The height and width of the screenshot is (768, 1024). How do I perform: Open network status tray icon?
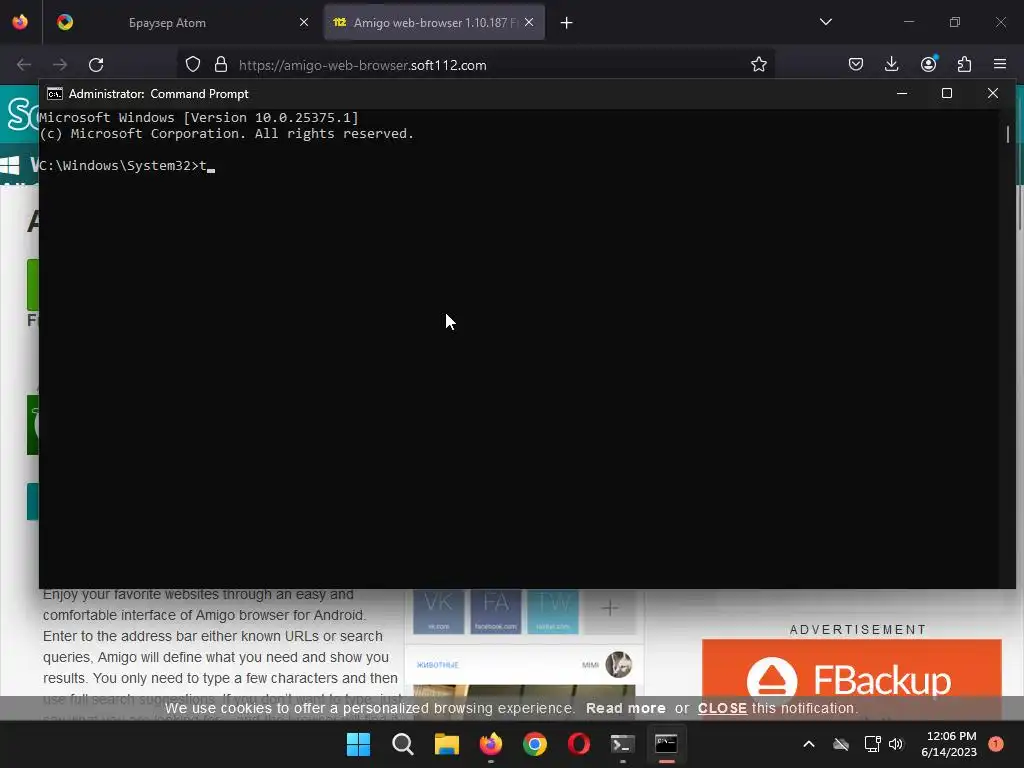(x=872, y=744)
